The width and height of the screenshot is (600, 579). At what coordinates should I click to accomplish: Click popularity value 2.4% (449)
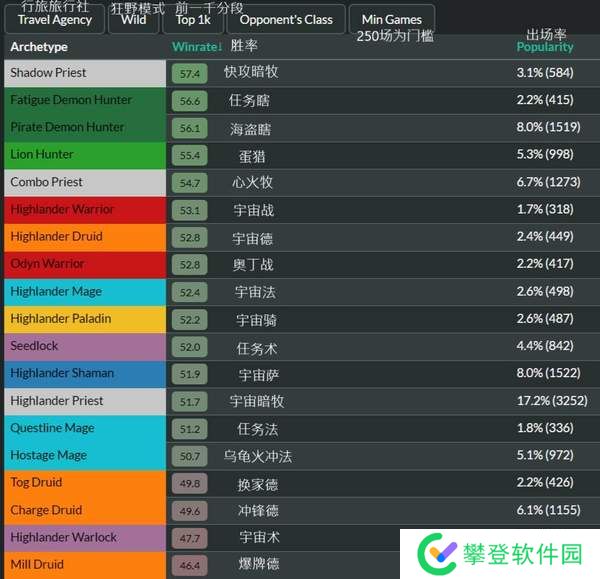545,236
